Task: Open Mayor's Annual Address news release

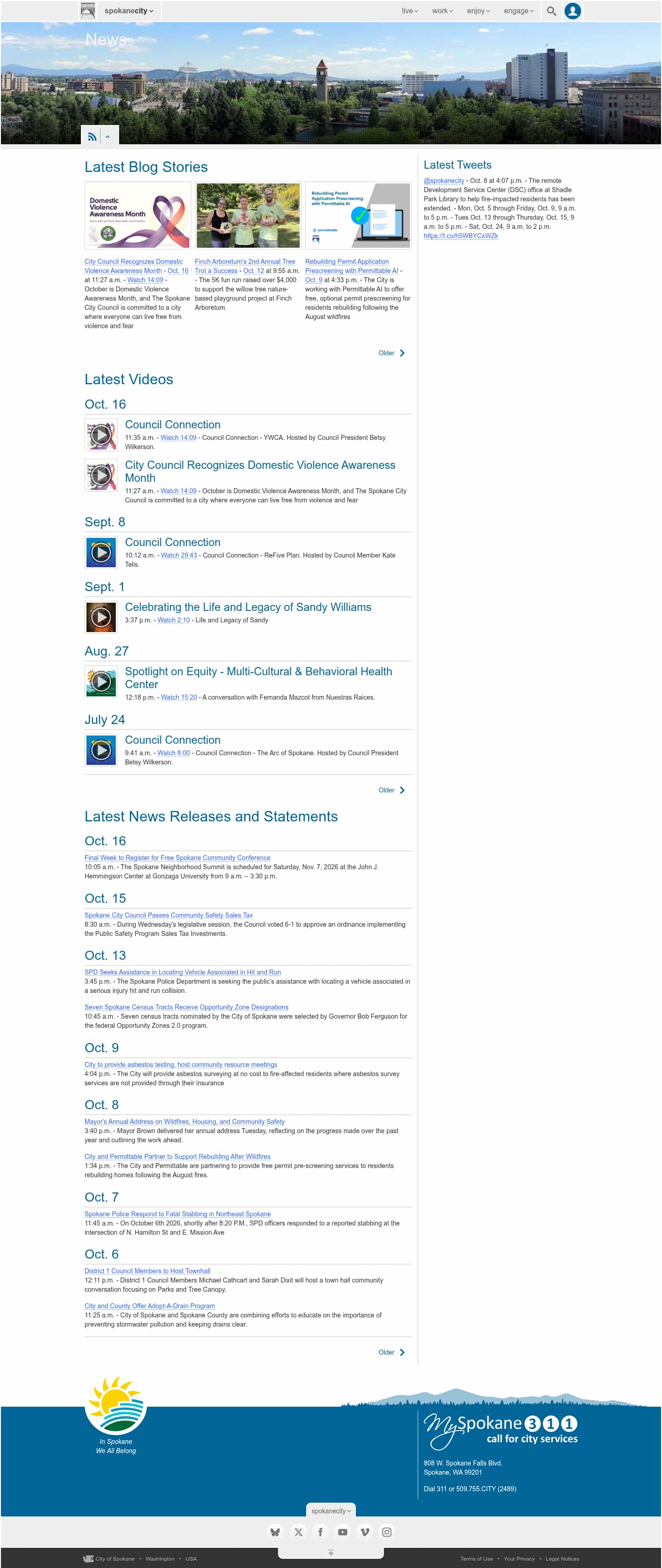Action: (184, 1121)
